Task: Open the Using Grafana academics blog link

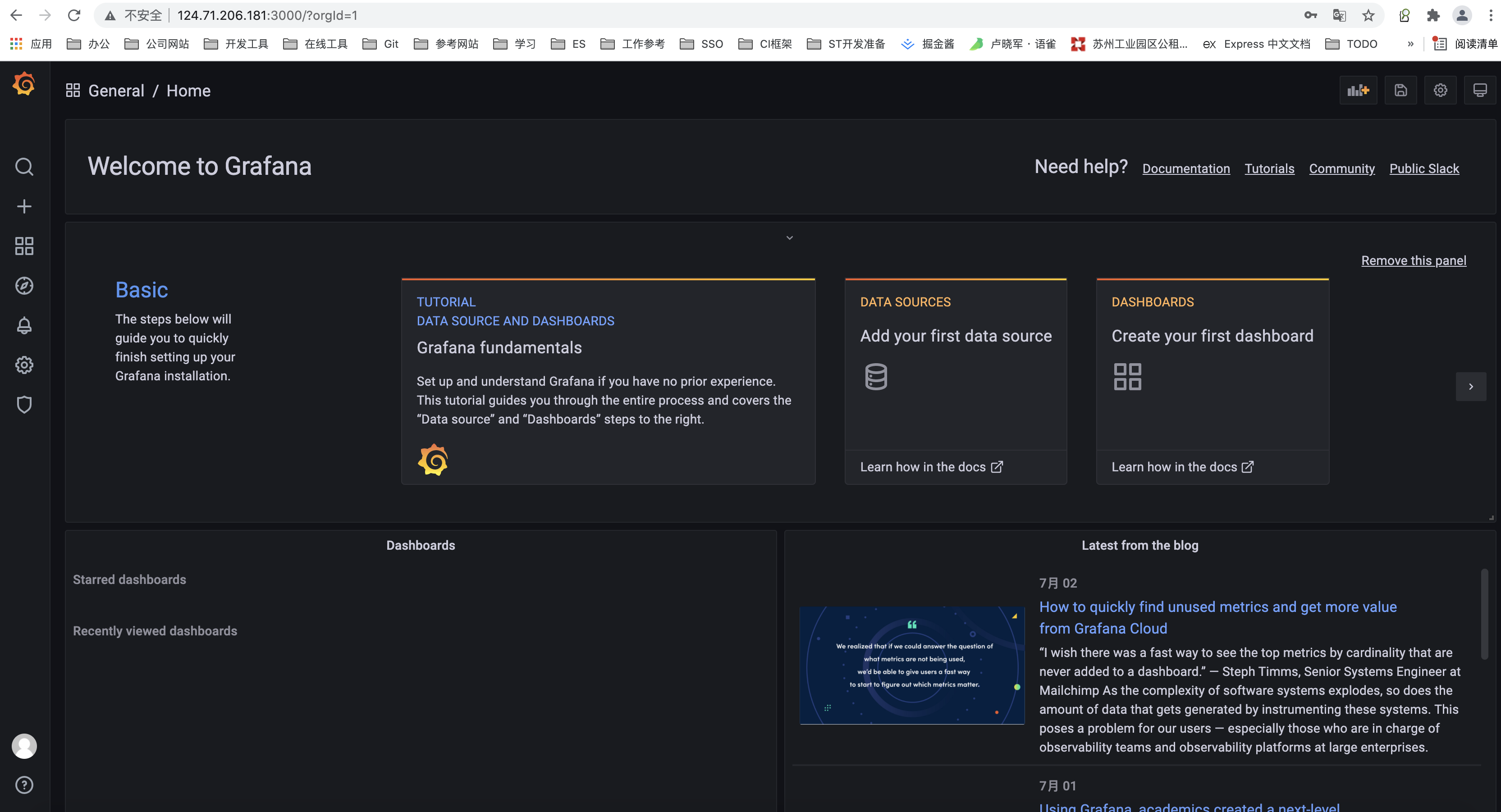Action: pos(1189,807)
